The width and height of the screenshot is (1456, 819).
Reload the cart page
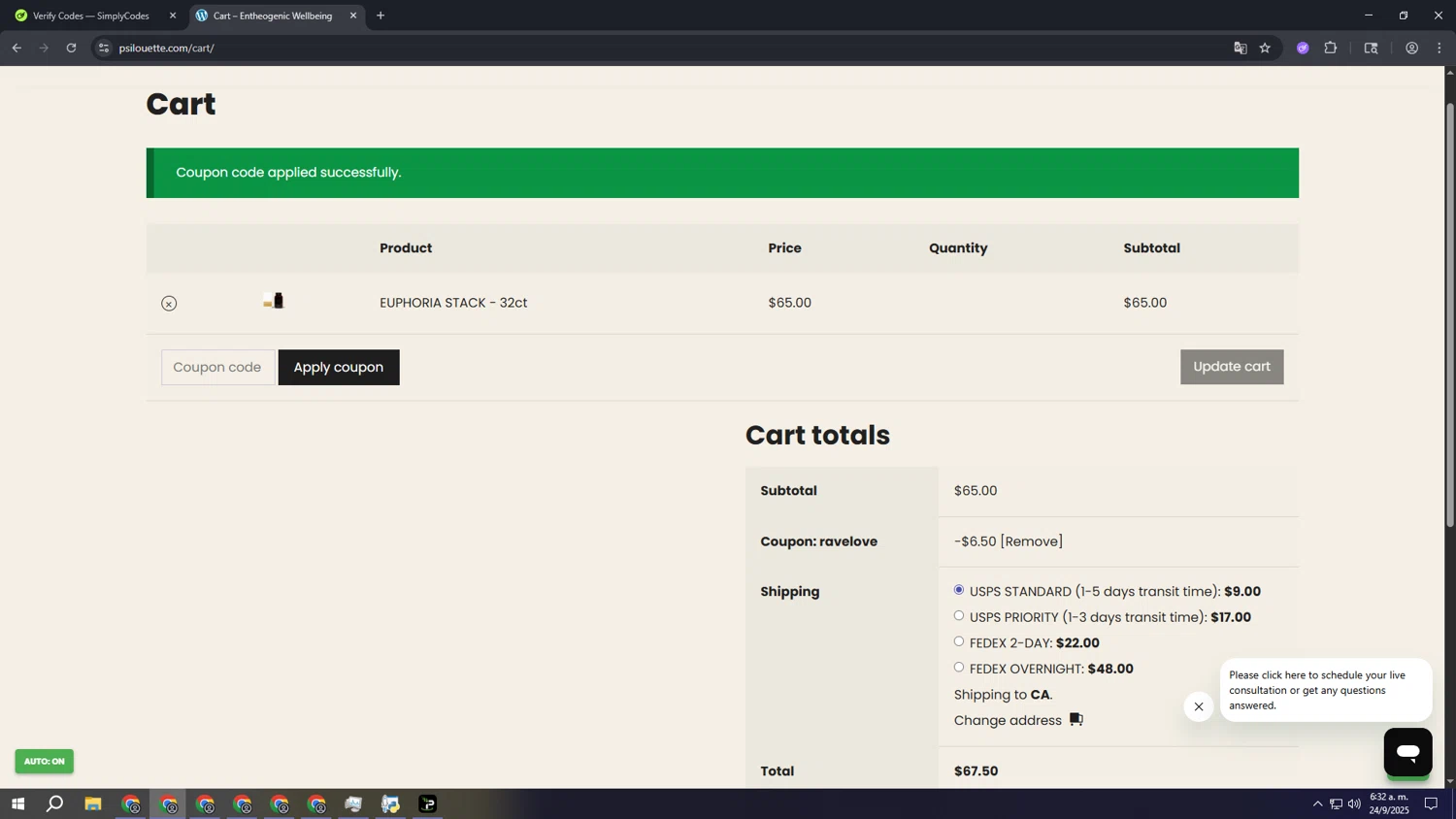[x=71, y=48]
